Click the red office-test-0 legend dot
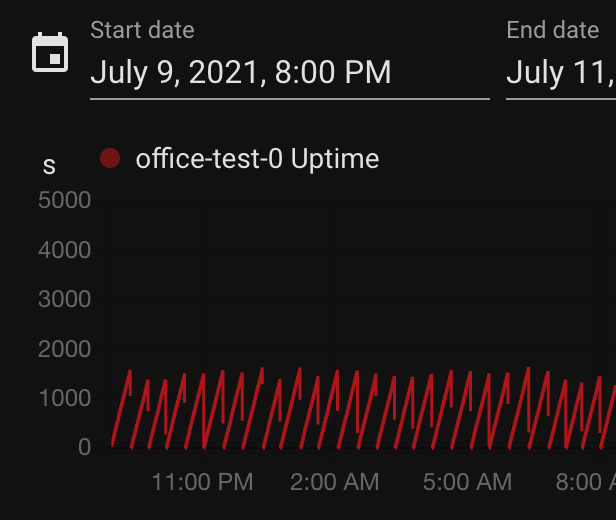 tap(110, 158)
